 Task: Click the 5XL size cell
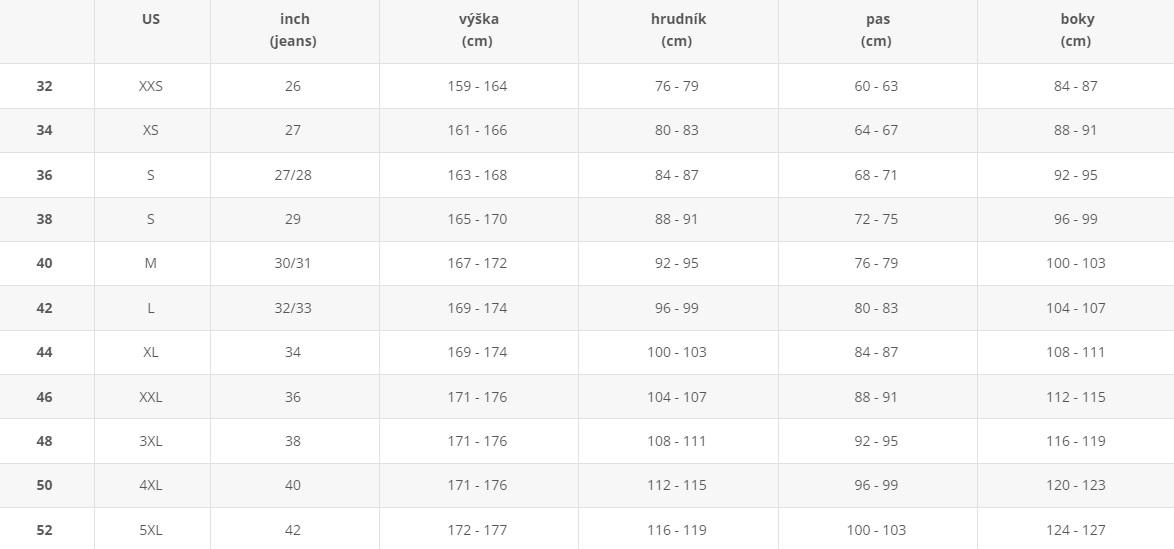click(x=150, y=530)
